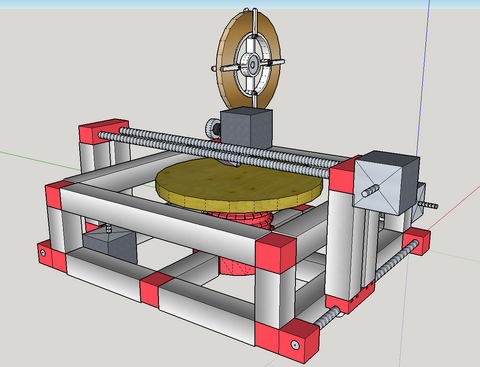Select the gray cube beneath the upright wheel
The height and width of the screenshot is (367, 480).
click(x=246, y=128)
